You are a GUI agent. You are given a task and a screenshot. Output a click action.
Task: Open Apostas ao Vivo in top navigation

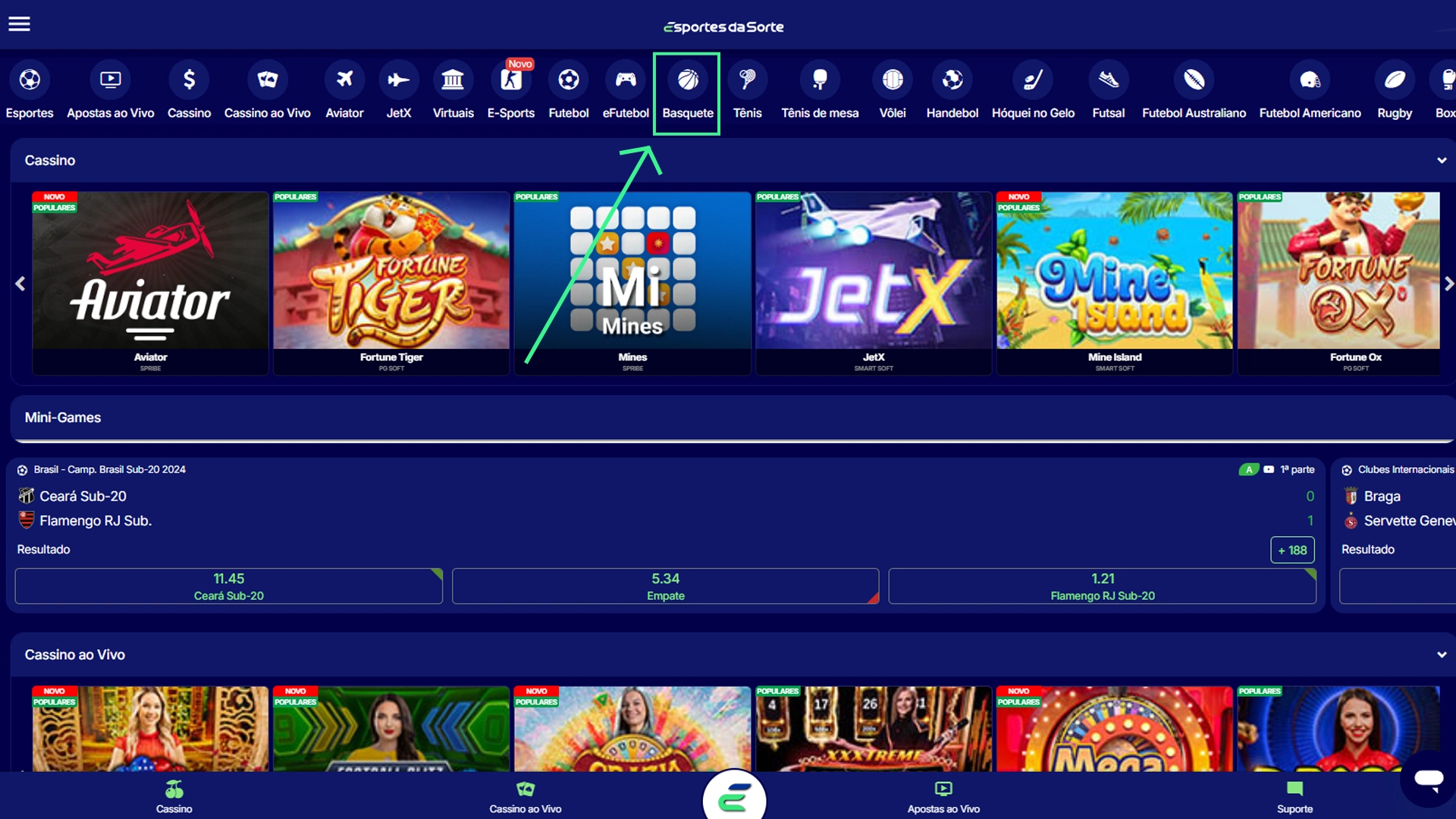coord(111,92)
